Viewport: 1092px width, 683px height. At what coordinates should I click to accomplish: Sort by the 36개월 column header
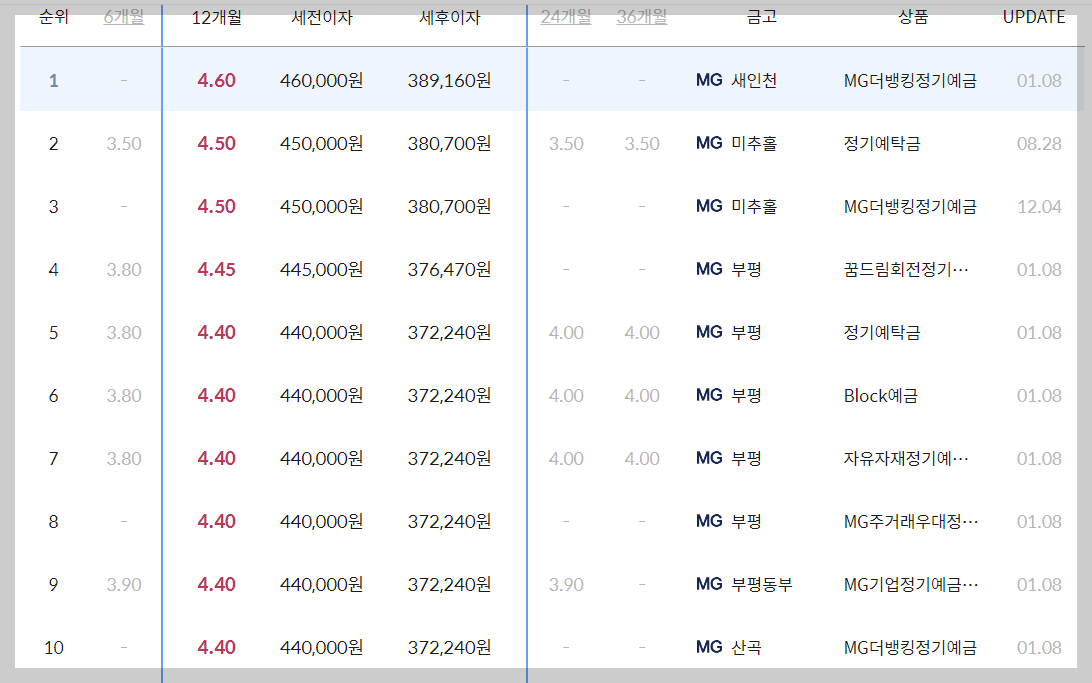pos(641,17)
